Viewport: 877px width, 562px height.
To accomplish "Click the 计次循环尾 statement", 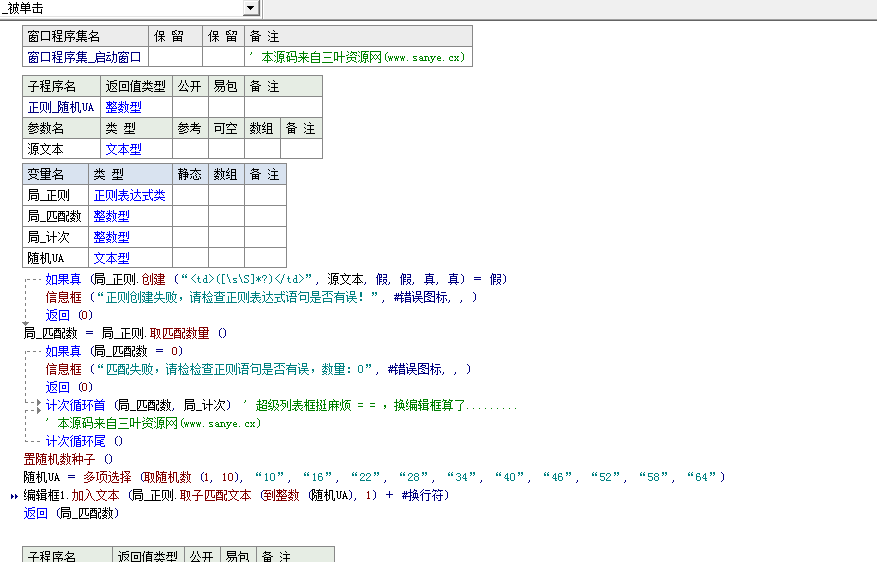I will 78,441.
